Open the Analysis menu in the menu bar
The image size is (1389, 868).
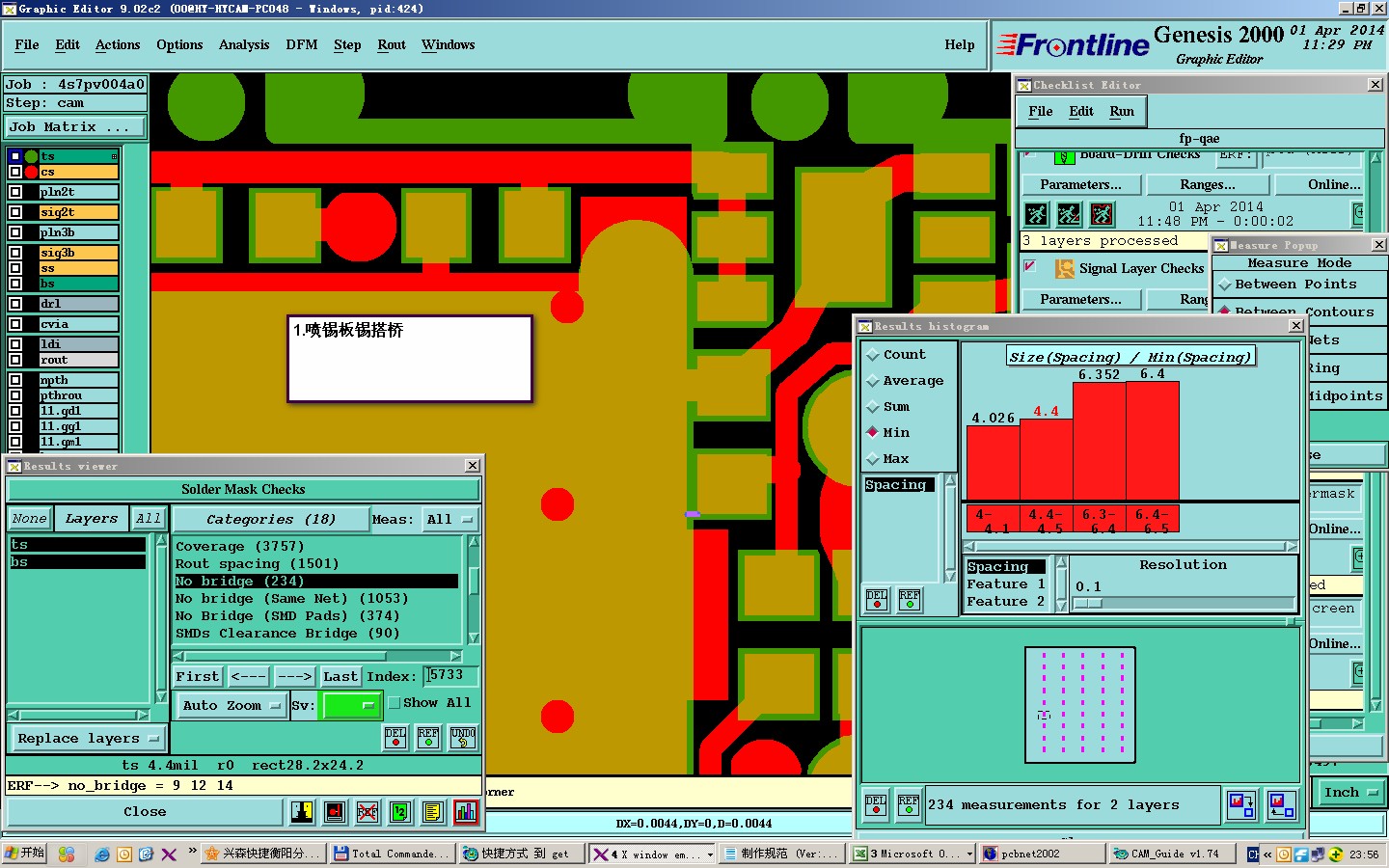244,45
